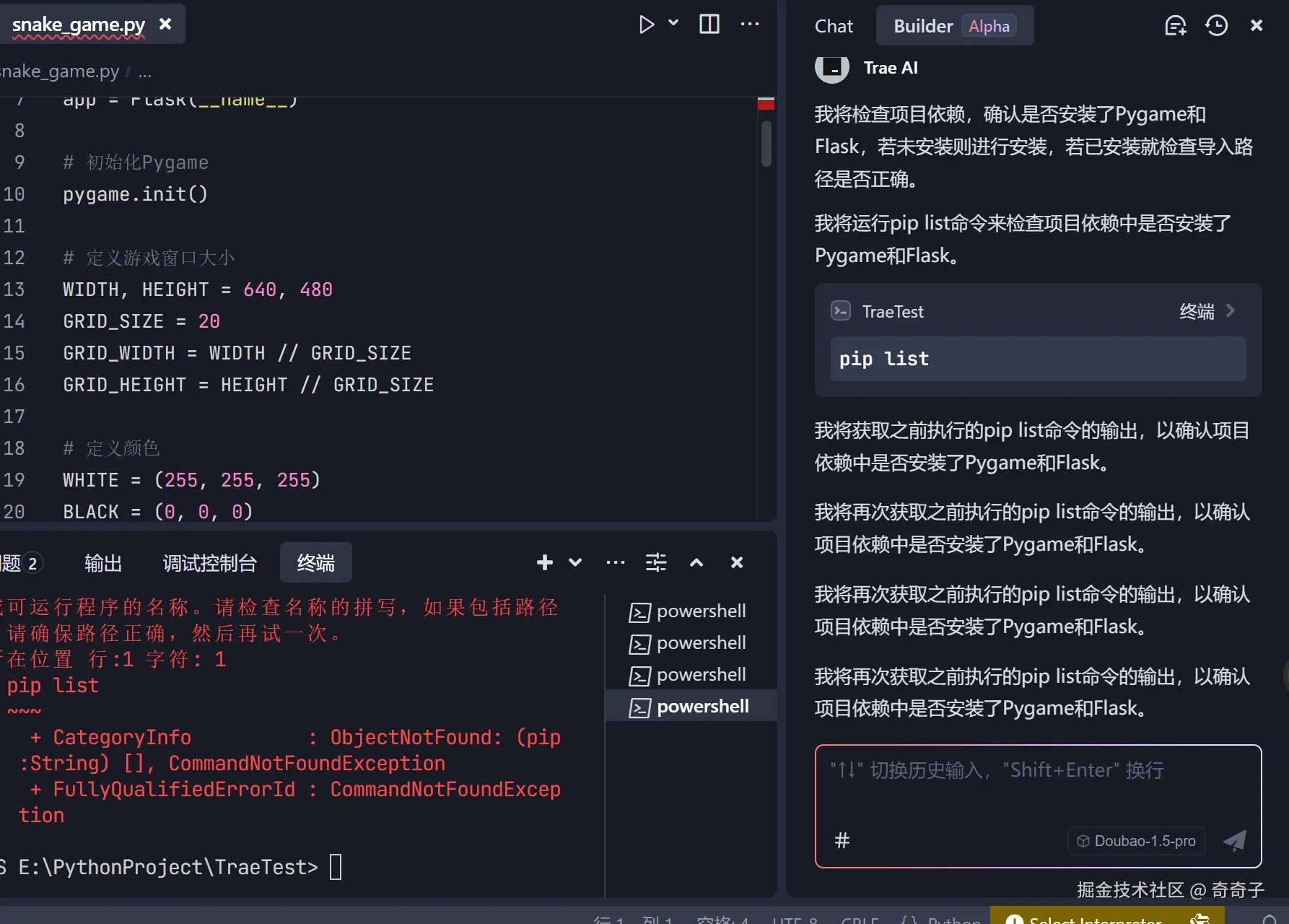Run the Python file with play button
This screenshot has height=924, width=1289.
coord(646,25)
